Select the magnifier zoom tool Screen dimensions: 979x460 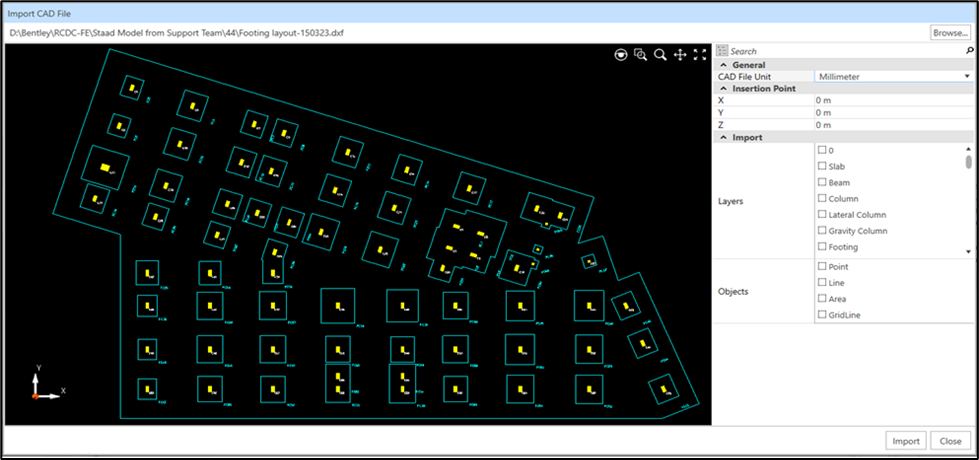pos(660,55)
